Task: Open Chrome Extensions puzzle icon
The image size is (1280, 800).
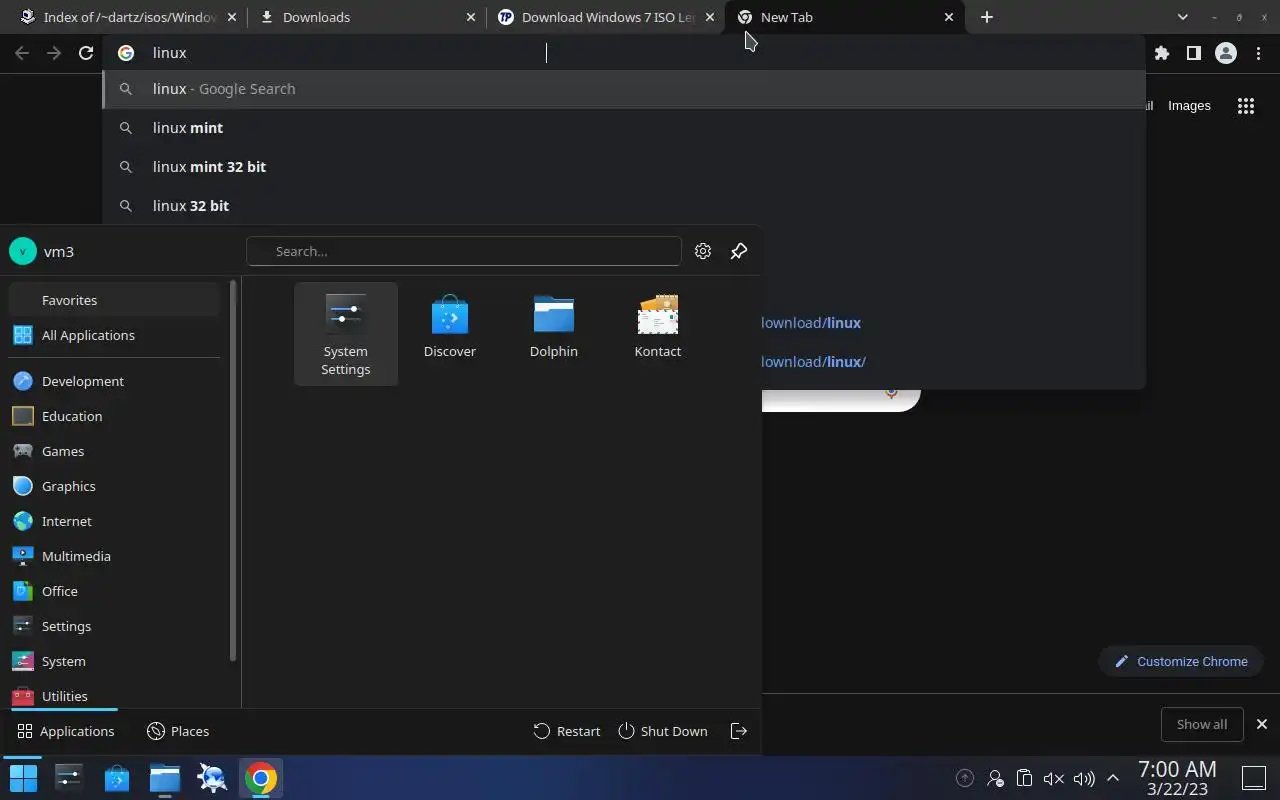Action: (x=1161, y=53)
